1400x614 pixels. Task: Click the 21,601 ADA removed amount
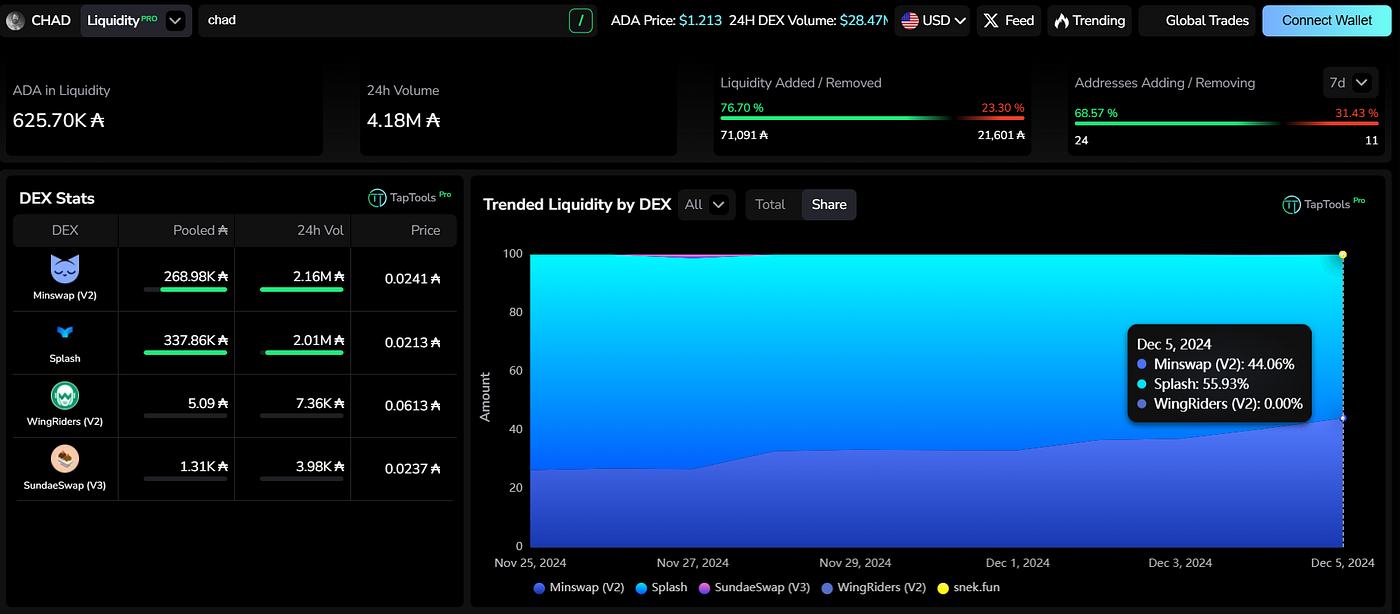1001,135
